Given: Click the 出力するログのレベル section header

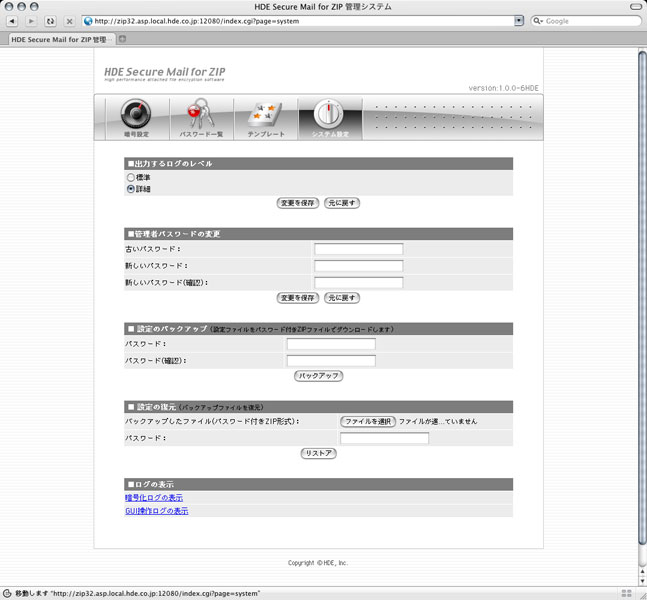Looking at the screenshot, I should [318, 164].
